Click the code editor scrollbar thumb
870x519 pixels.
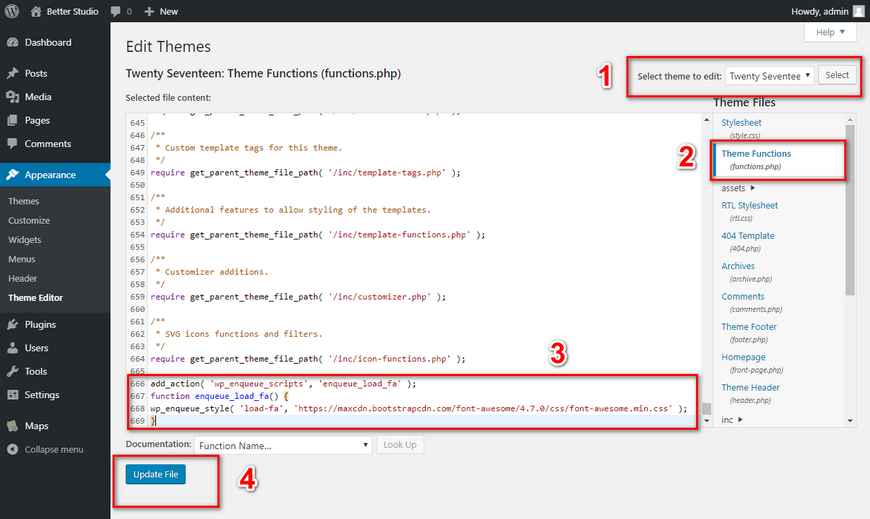tap(706, 409)
